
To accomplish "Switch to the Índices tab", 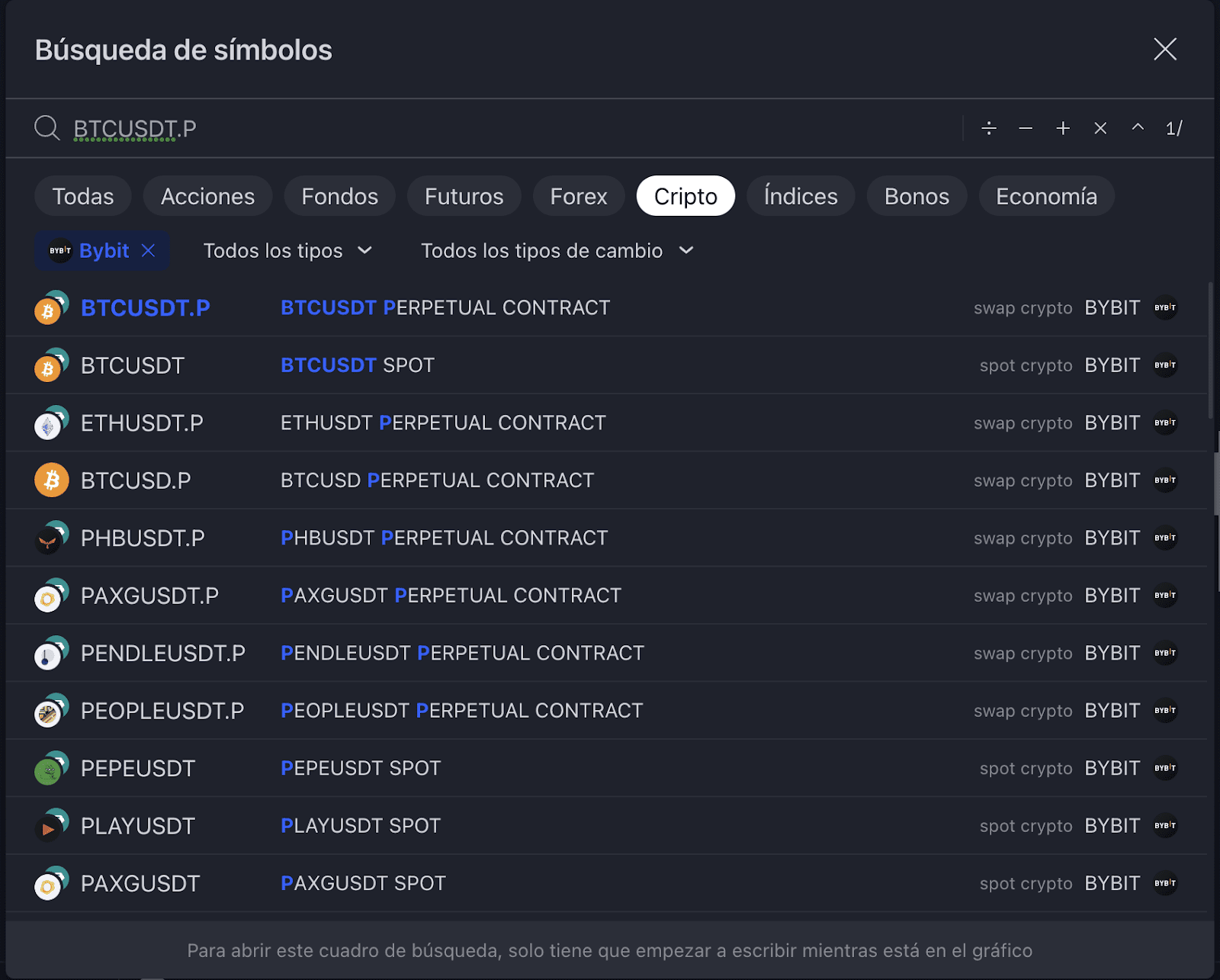I will click(x=801, y=196).
